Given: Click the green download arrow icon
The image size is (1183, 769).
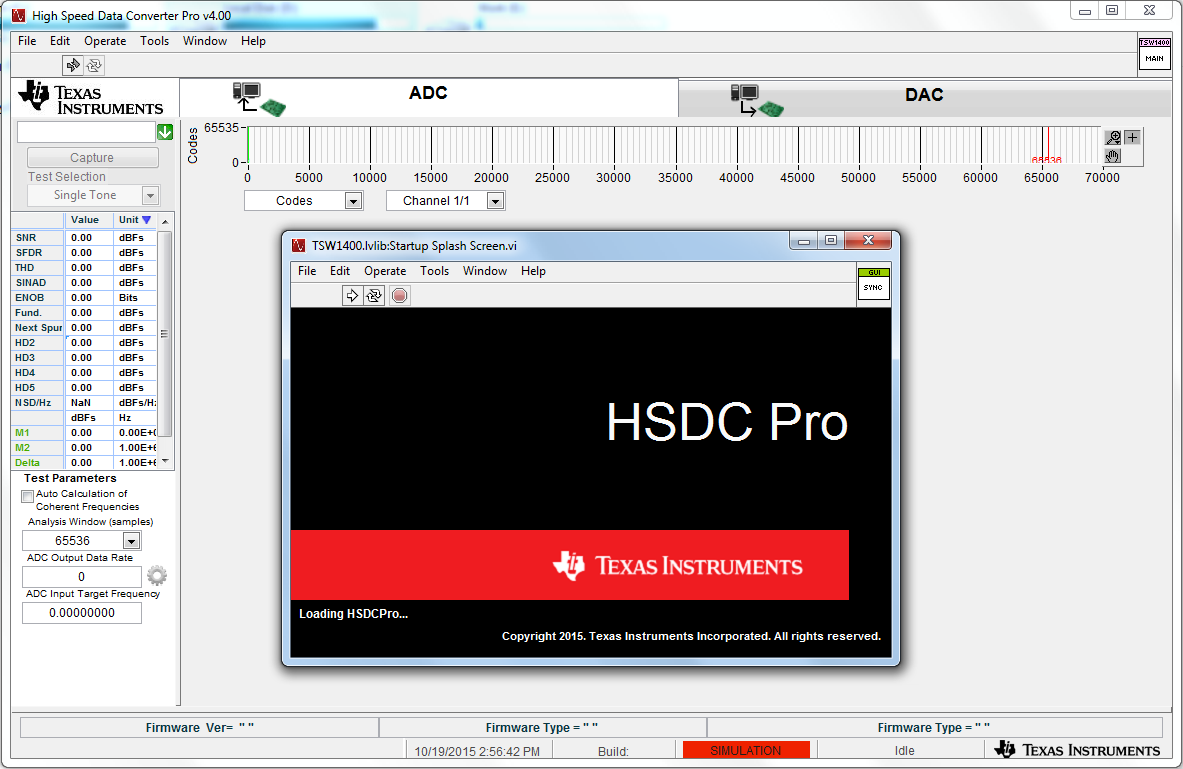Looking at the screenshot, I should [x=165, y=132].
